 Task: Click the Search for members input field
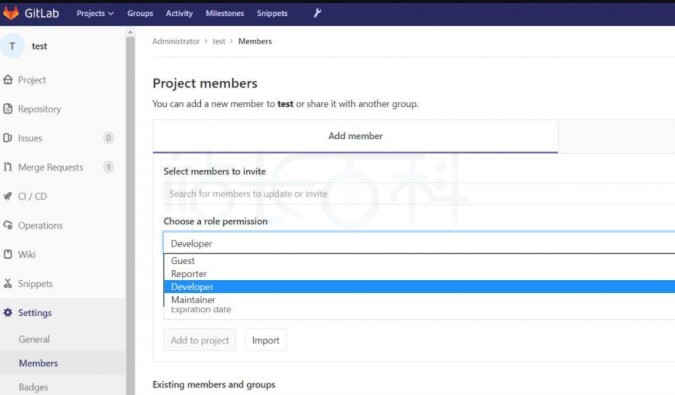click(x=419, y=194)
